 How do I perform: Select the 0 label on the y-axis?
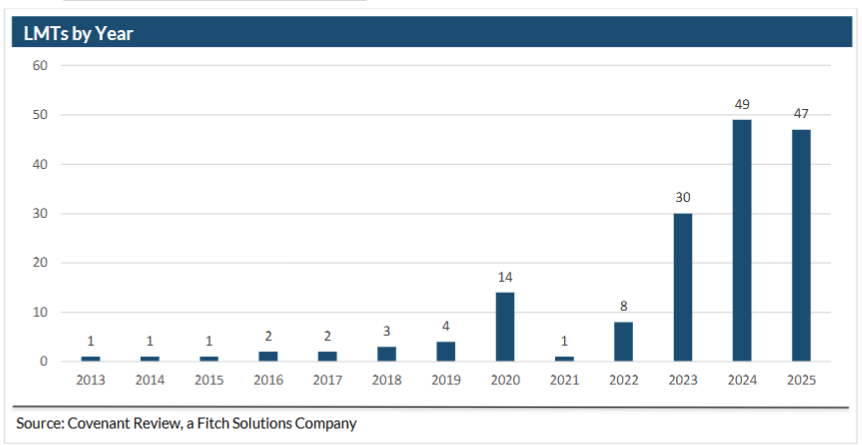pyautogui.click(x=44, y=361)
